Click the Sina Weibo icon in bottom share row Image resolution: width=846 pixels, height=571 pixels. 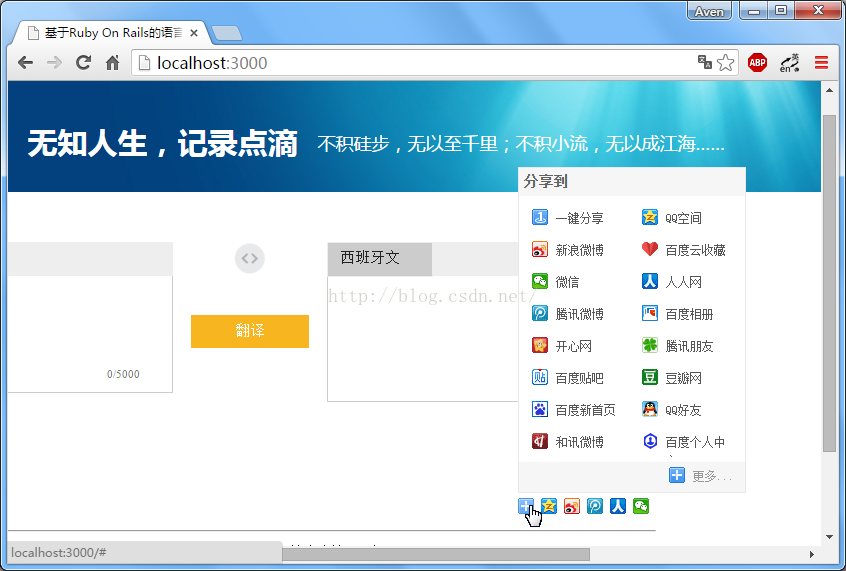(x=572, y=506)
